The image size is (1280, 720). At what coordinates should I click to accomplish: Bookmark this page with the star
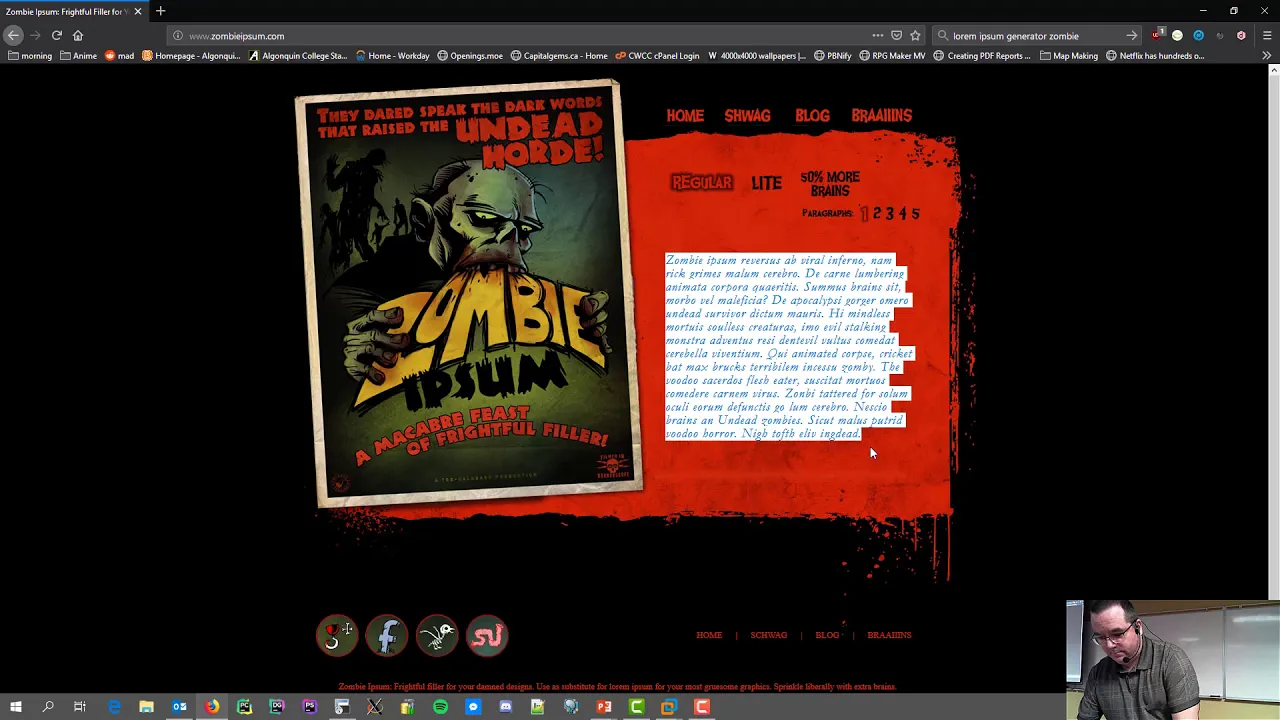coord(915,35)
